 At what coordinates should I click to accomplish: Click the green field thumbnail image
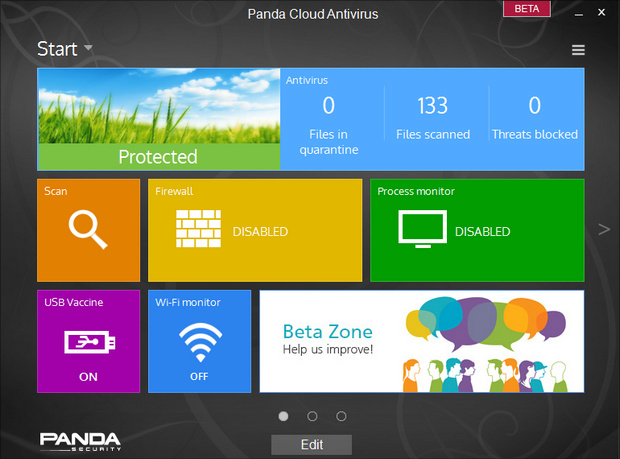(x=159, y=106)
